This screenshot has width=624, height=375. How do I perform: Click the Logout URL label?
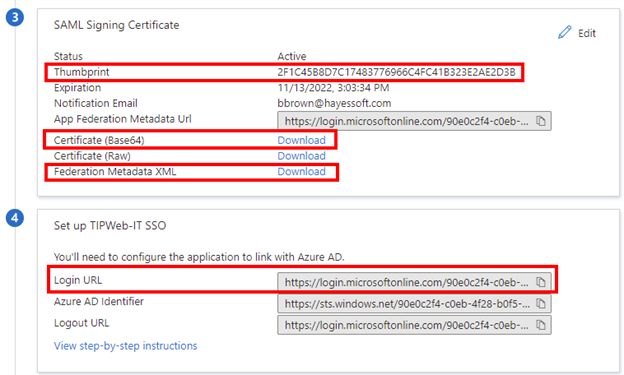point(81,323)
